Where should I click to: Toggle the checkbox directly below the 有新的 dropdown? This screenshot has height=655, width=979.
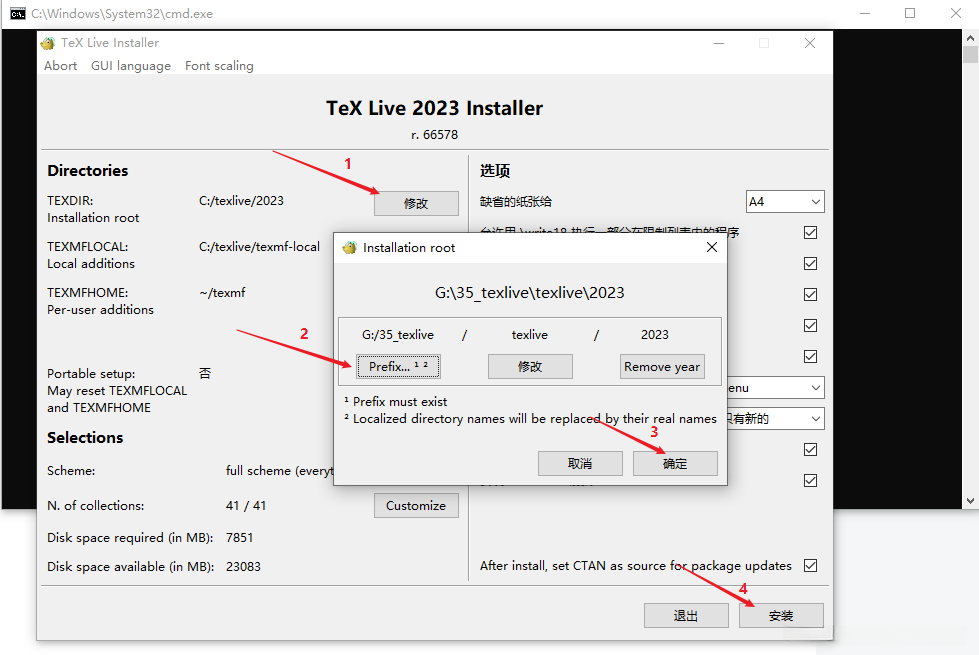click(x=810, y=450)
